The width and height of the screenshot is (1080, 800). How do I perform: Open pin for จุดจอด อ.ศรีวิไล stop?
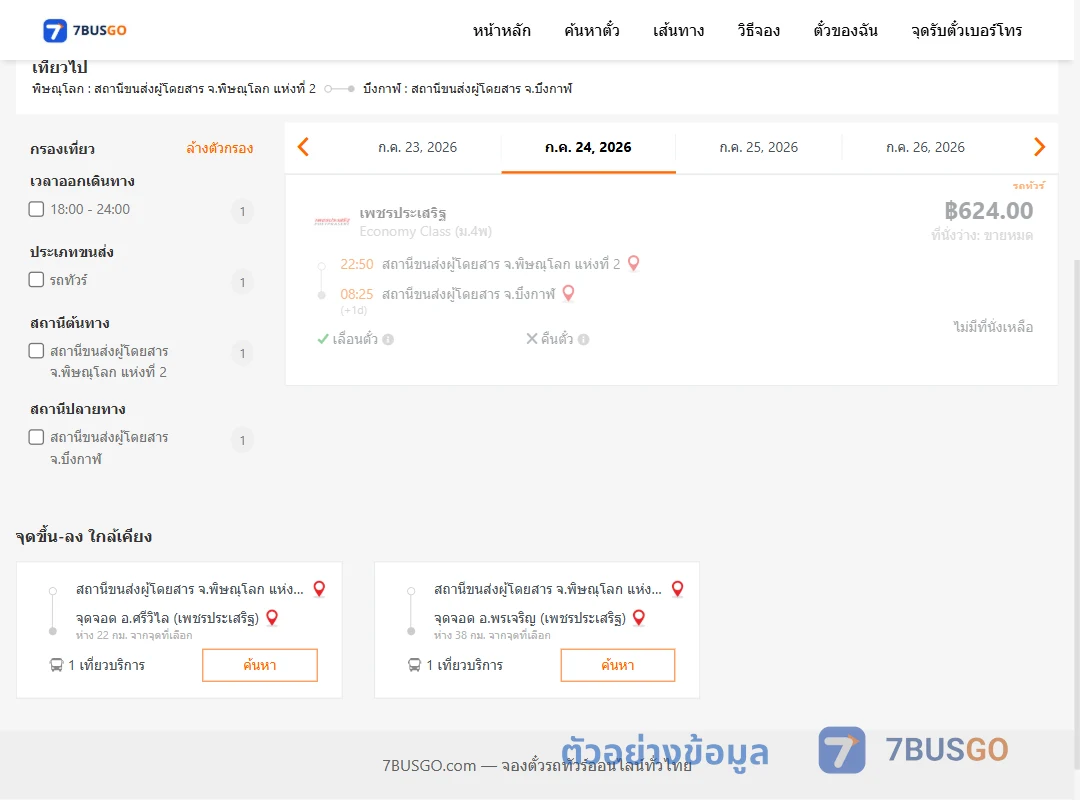[272, 617]
